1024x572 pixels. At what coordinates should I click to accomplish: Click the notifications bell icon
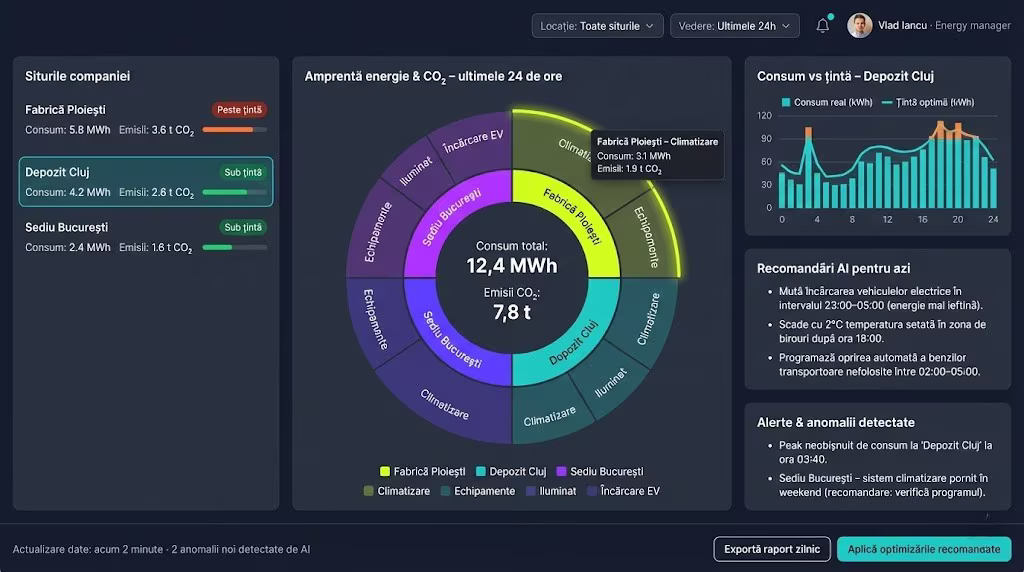coord(822,26)
